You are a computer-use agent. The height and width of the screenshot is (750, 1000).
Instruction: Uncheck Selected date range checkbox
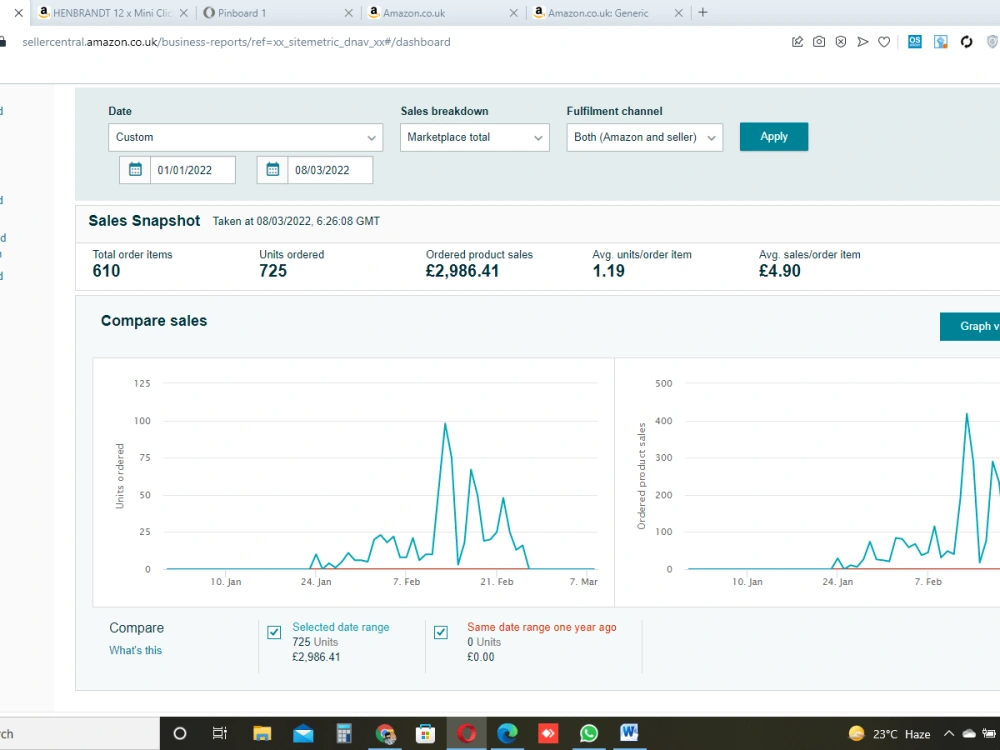pos(274,632)
